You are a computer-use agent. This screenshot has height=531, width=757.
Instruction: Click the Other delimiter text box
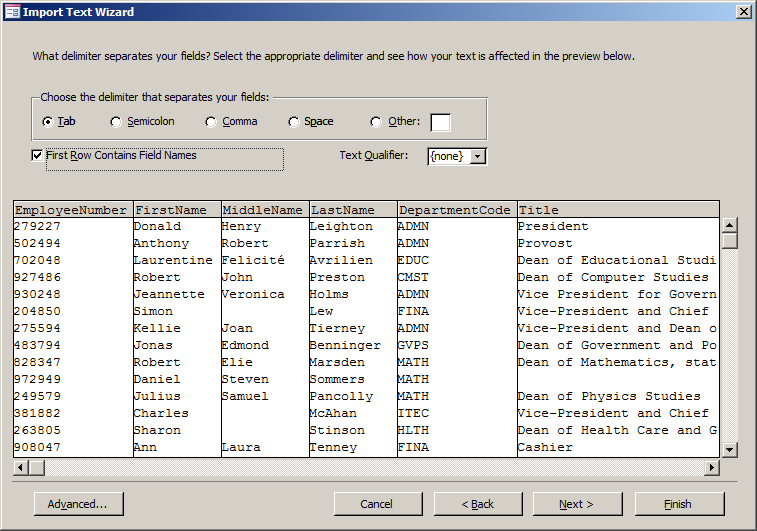440,122
